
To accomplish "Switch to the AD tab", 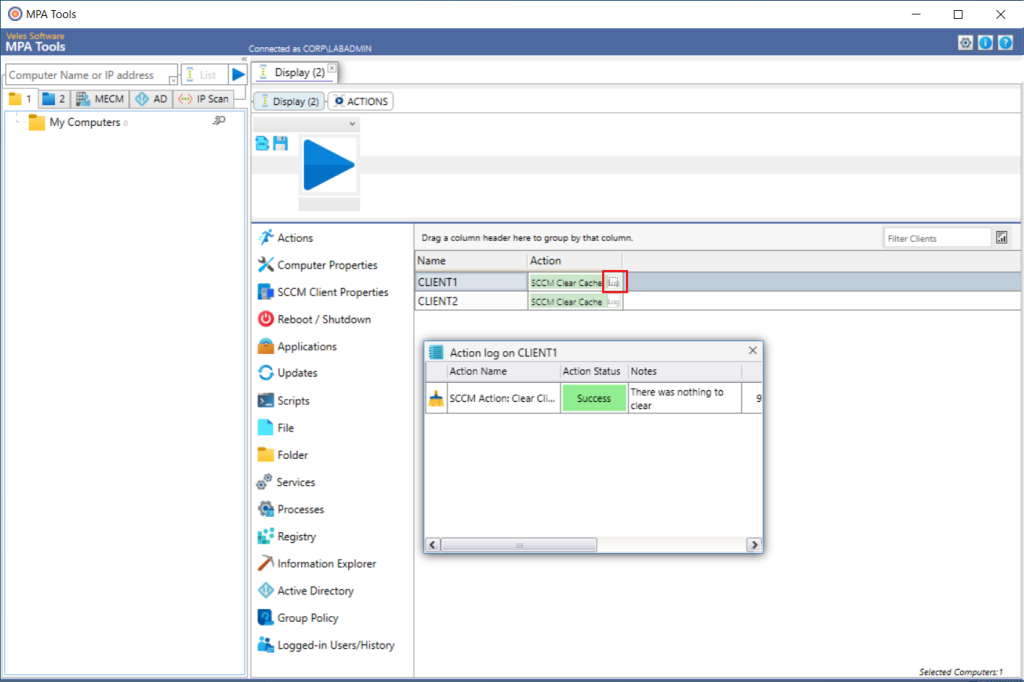I will [x=151, y=99].
